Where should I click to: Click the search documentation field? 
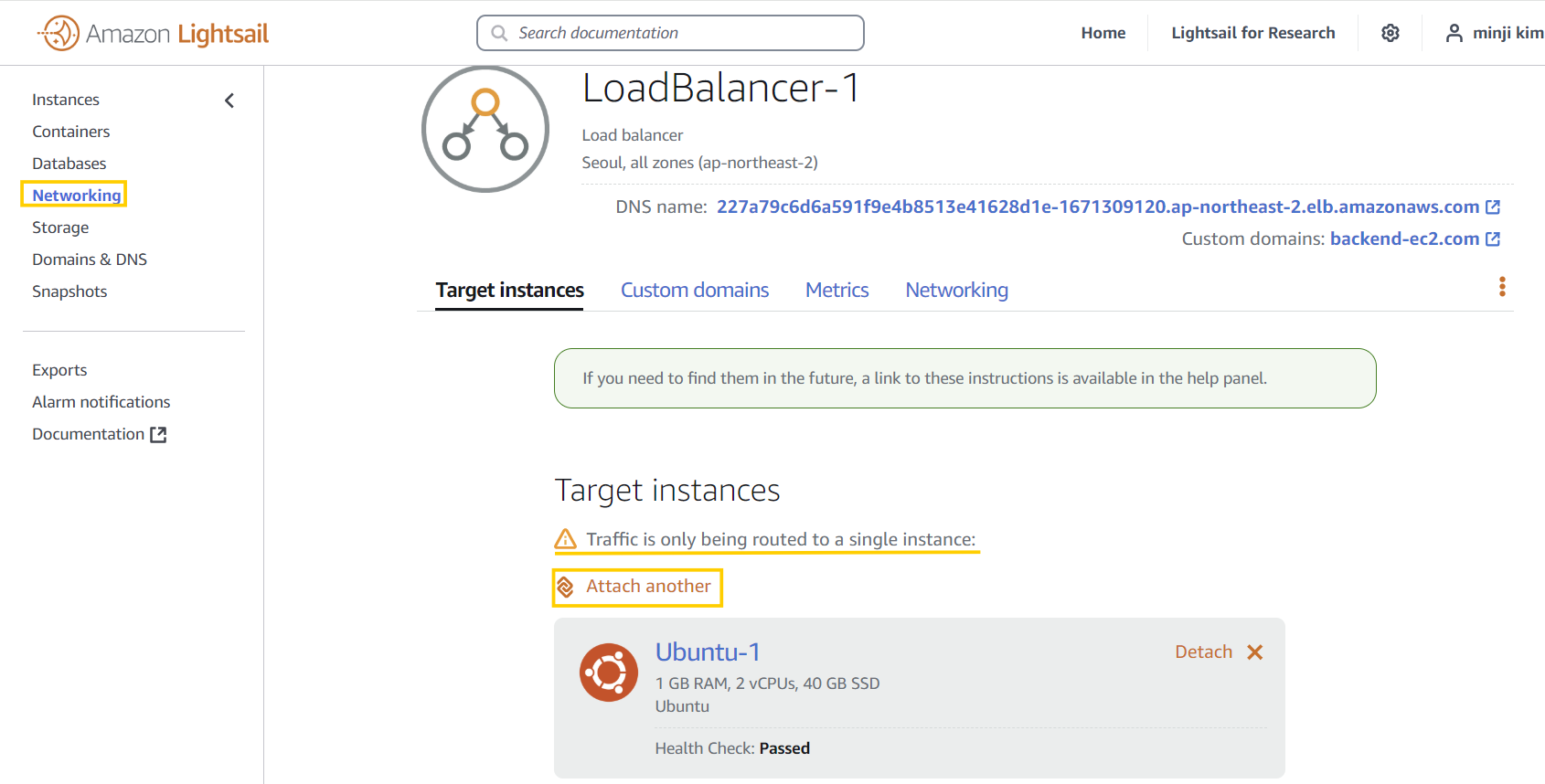click(670, 33)
